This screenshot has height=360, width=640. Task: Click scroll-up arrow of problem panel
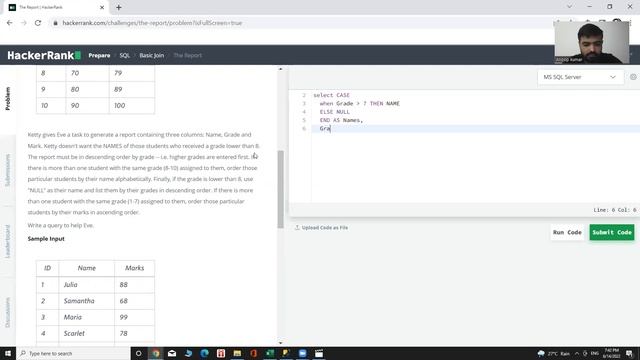(x=280, y=69)
